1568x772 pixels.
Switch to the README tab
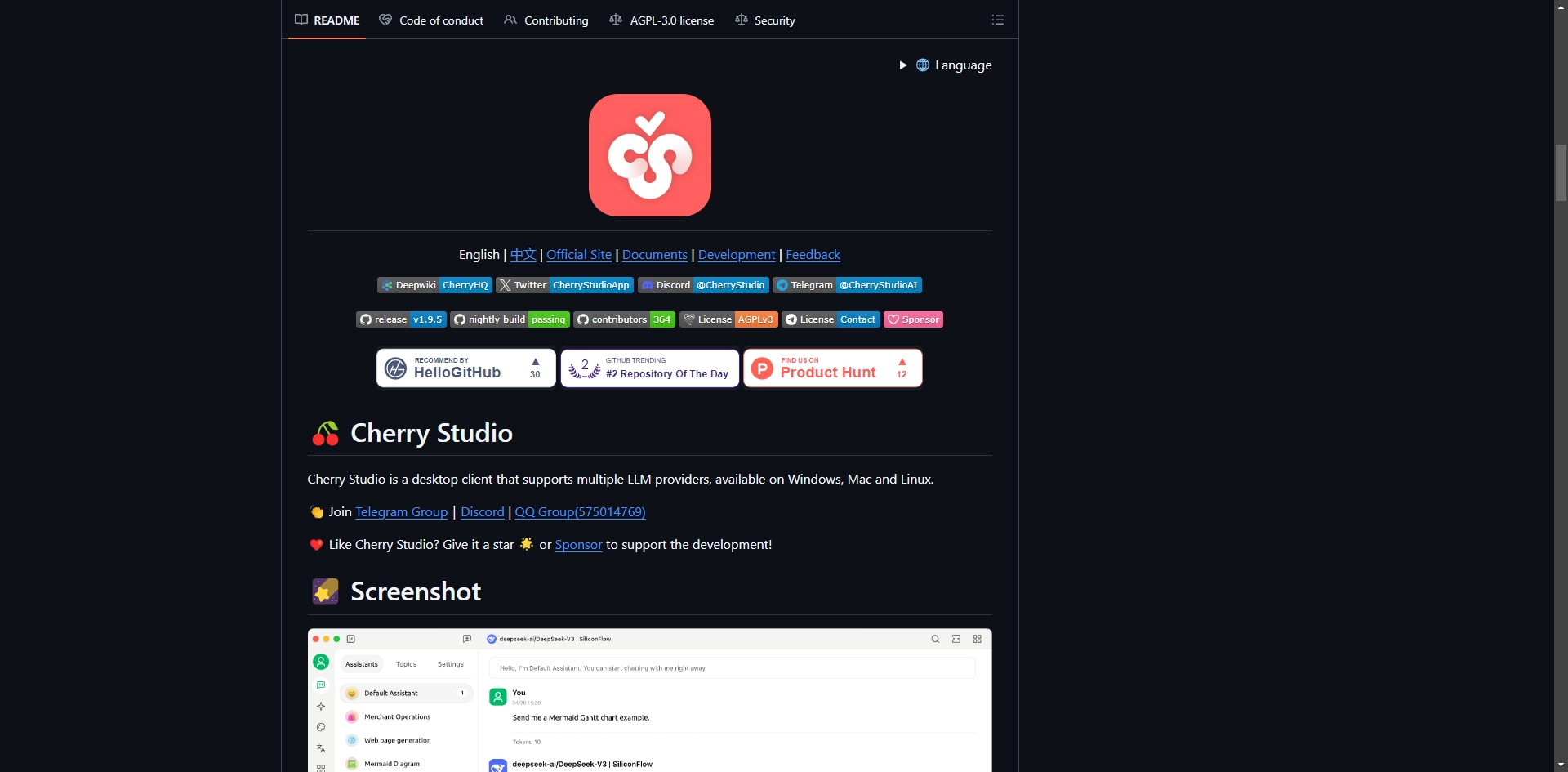pyautogui.click(x=327, y=20)
